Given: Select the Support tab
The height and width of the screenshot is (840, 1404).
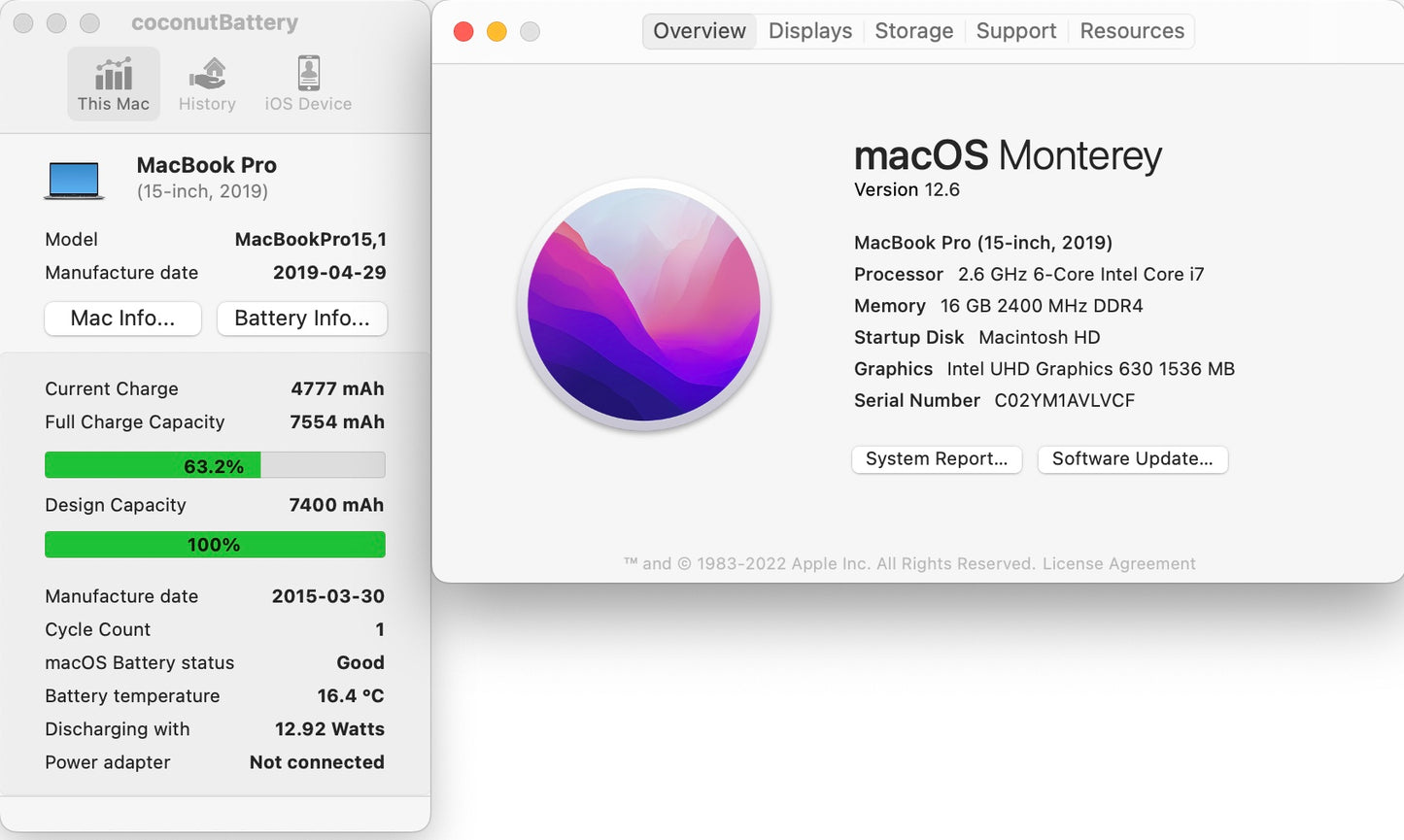Looking at the screenshot, I should [x=1015, y=30].
